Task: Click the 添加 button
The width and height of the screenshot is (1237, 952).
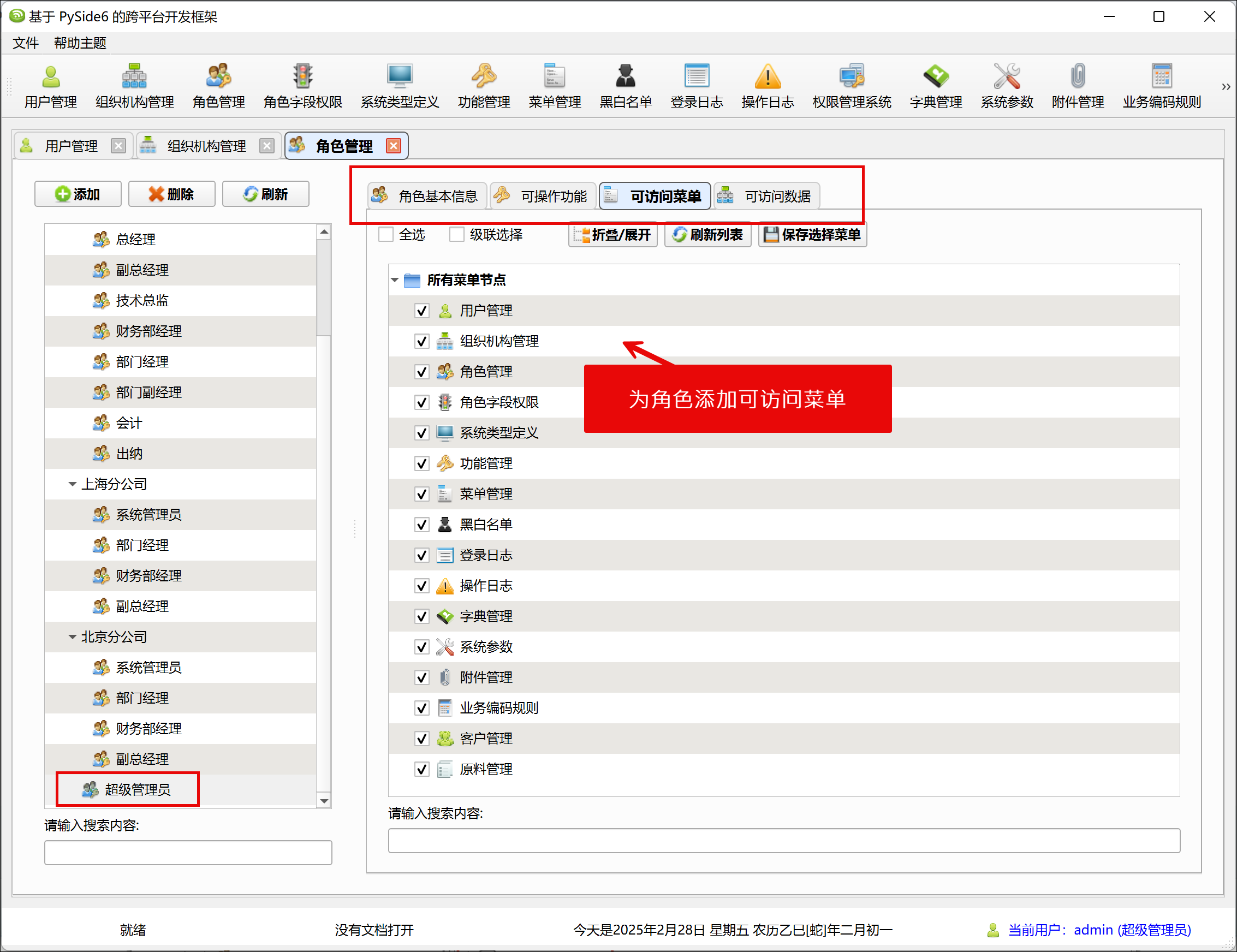Action: click(78, 194)
